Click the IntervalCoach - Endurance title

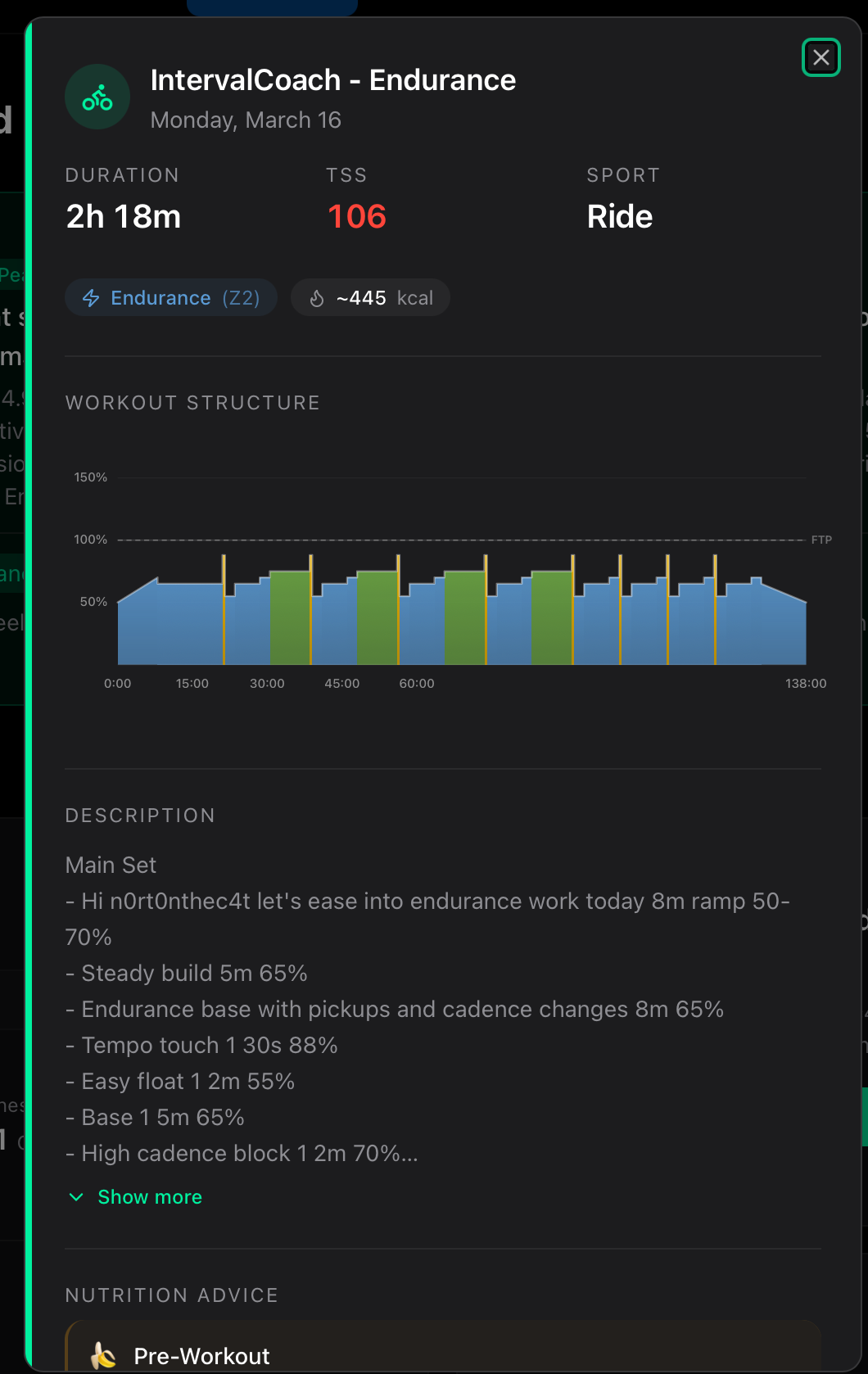tap(333, 80)
